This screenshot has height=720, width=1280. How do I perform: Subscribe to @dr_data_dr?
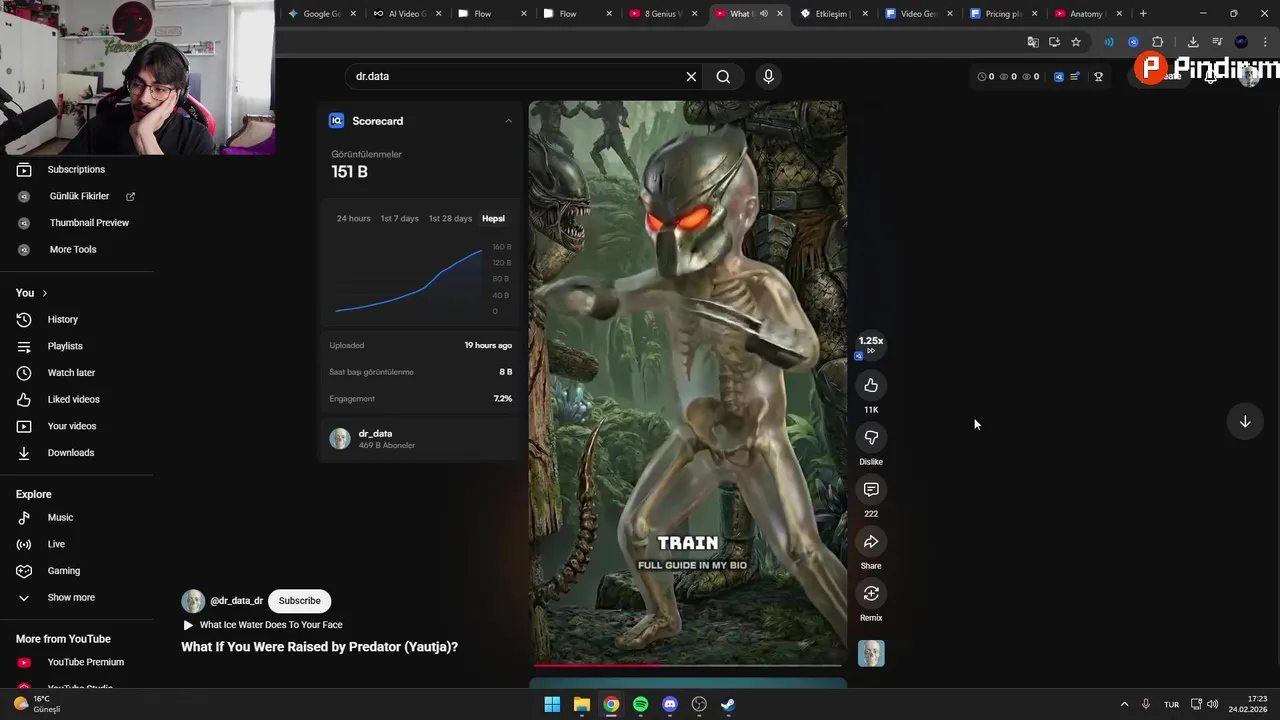(x=299, y=601)
